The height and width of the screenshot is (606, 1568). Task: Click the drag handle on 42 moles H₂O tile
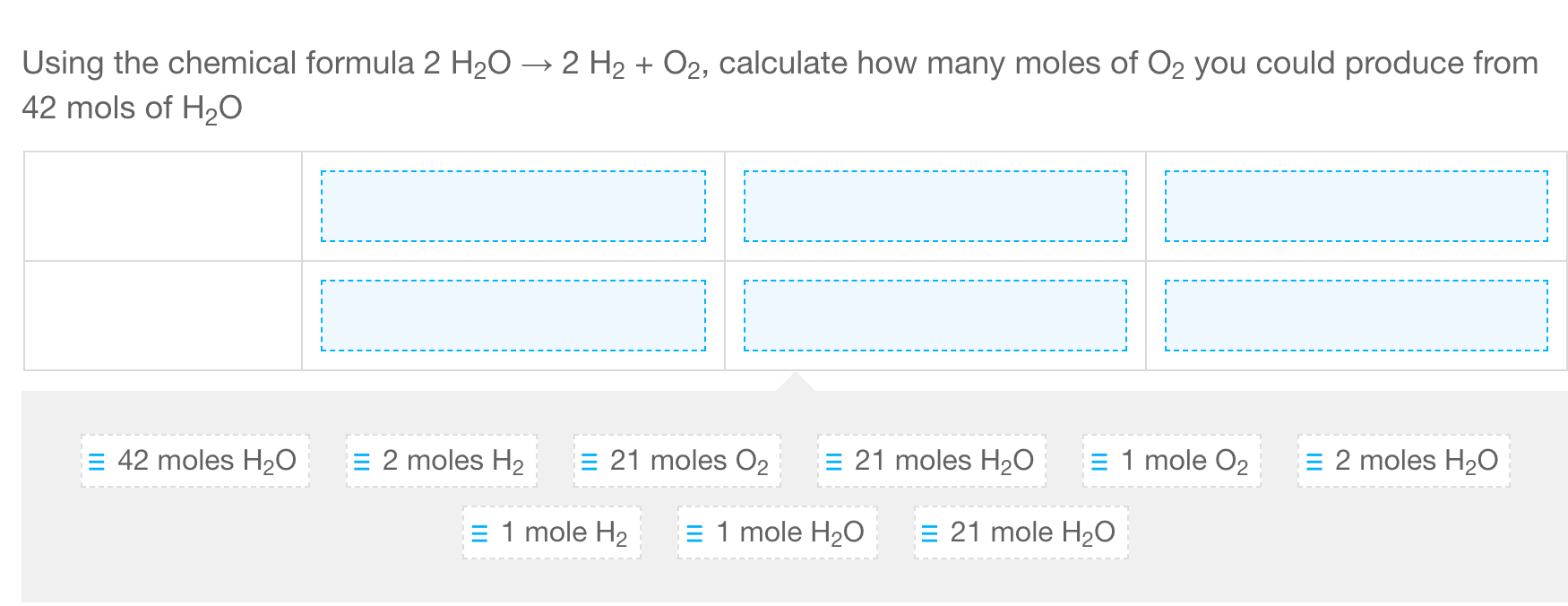click(x=95, y=461)
